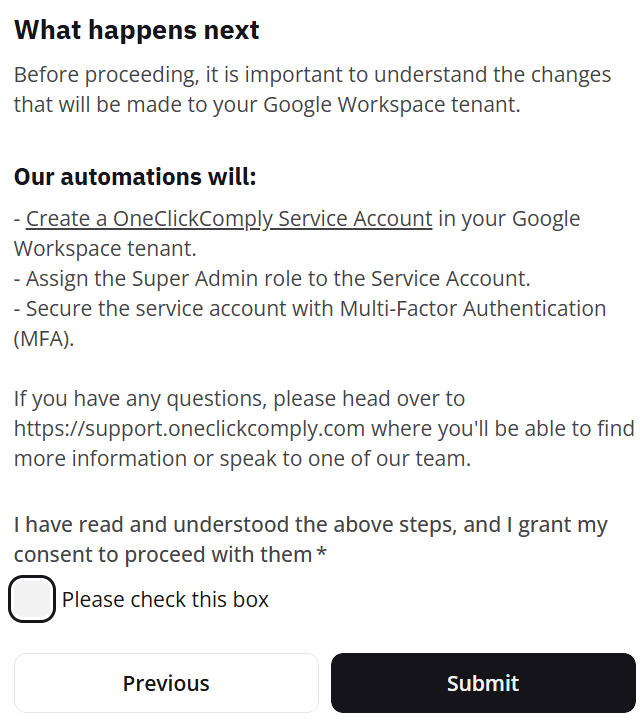This screenshot has height=721, width=640.
Task: Click the 'I have read and understood' consent label
Action: point(310,525)
